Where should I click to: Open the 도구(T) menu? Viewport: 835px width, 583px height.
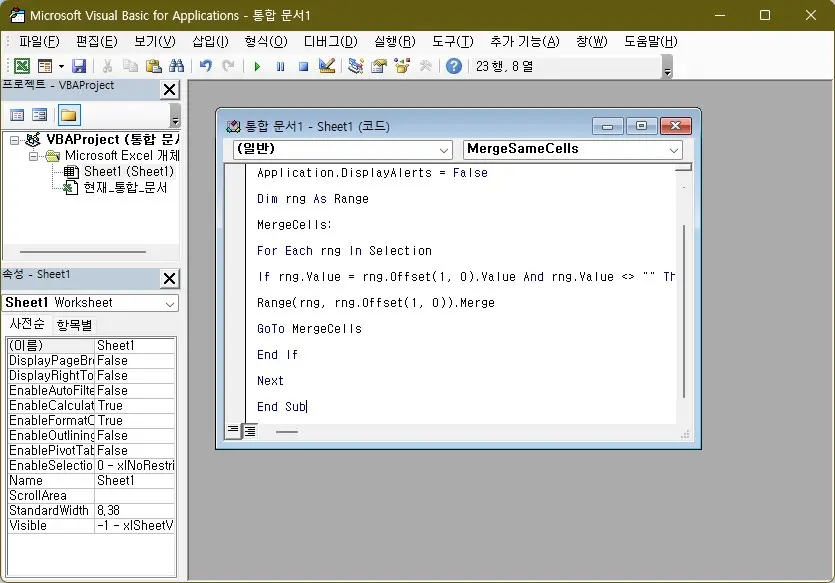(x=453, y=42)
